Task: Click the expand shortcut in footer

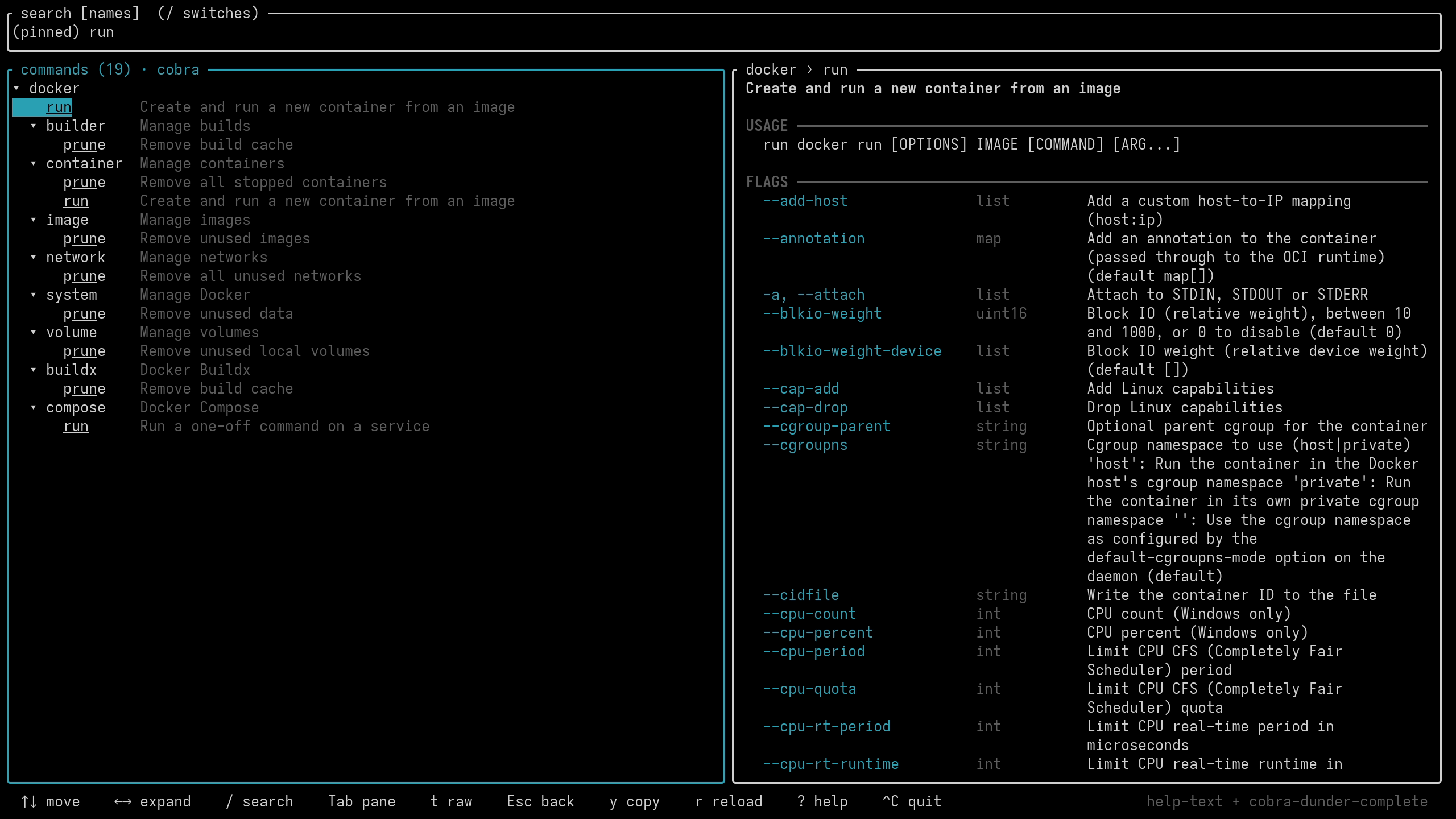Action: (152, 802)
